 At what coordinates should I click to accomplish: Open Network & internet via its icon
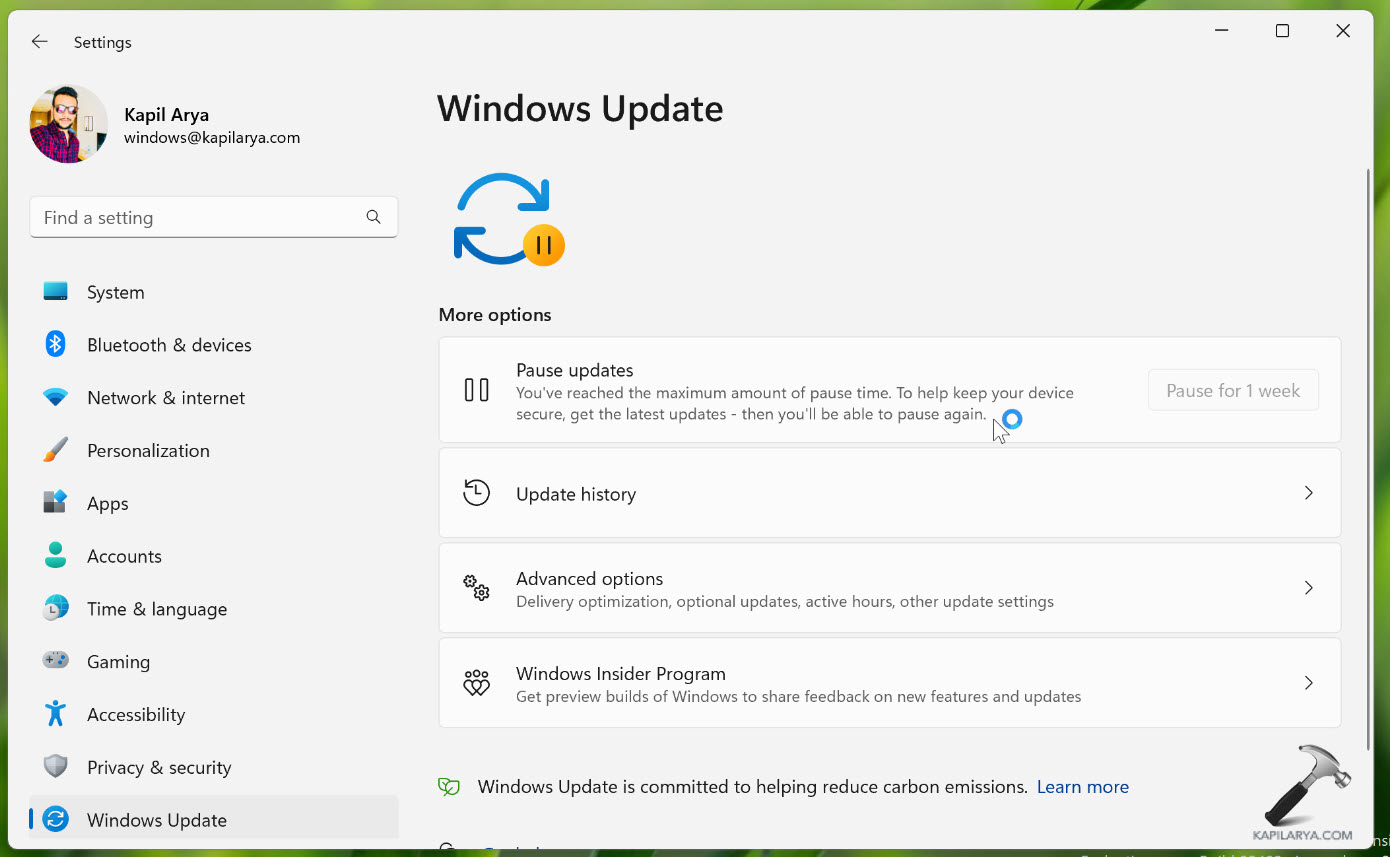point(55,397)
